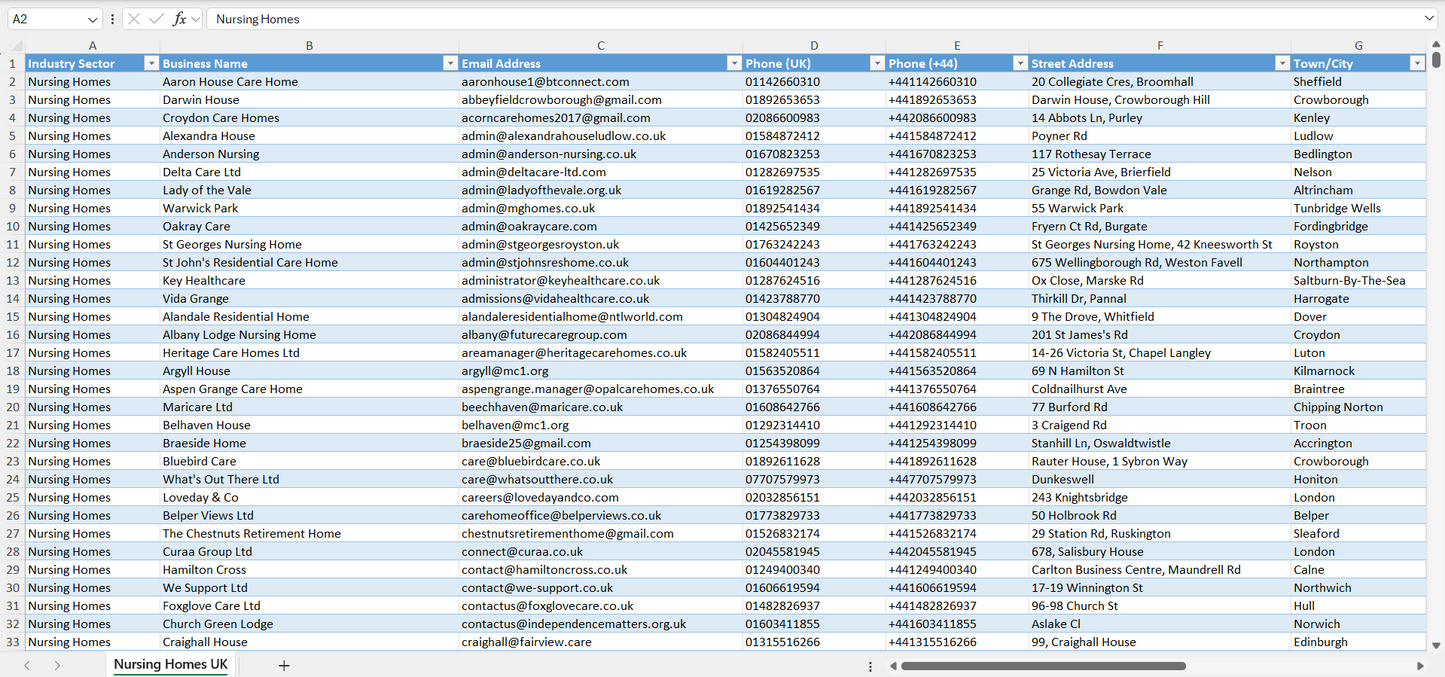The width and height of the screenshot is (1445, 677).
Task: Select cell connect@curaa.co.uk
Action: click(600, 551)
